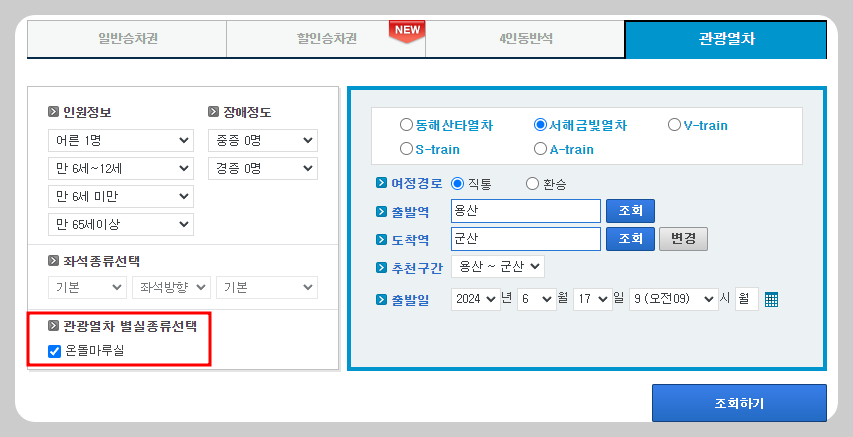Click the NEW badge on 할인승차권 tab

tap(407, 31)
